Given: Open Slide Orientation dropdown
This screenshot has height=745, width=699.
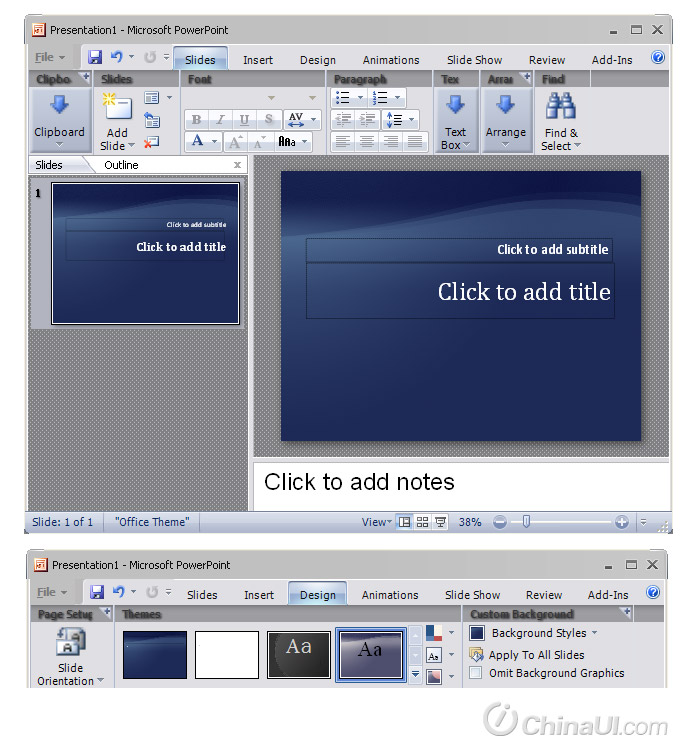Looking at the screenshot, I should (70, 656).
